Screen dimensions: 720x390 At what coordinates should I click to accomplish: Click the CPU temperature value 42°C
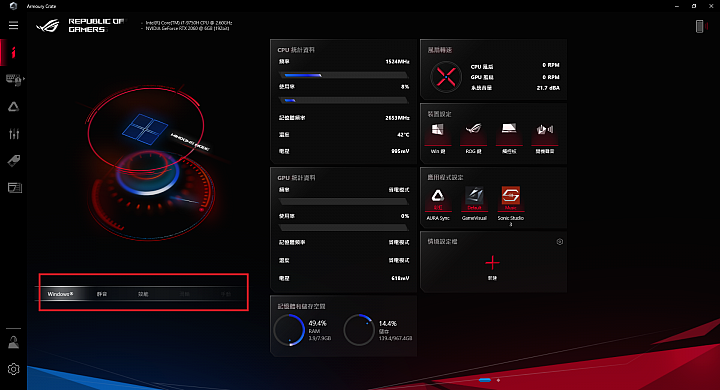(403, 135)
